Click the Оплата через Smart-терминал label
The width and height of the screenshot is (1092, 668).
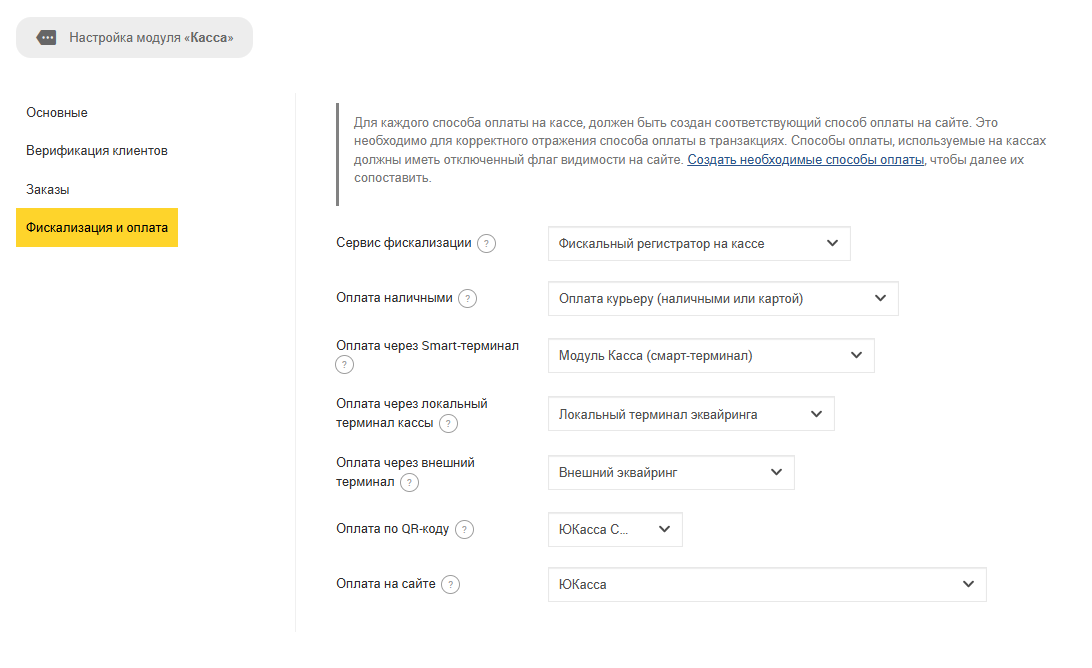click(x=428, y=345)
